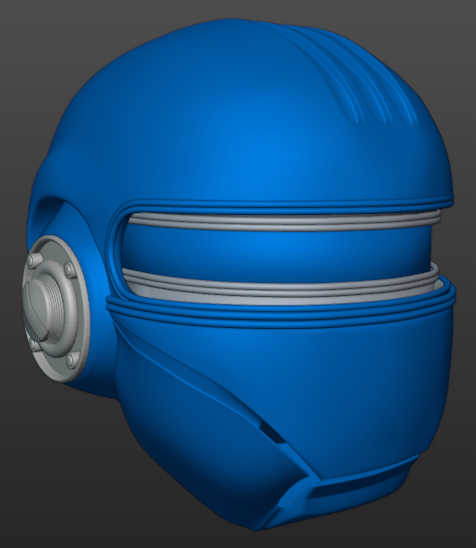Select the lower gray visor ring
The width and height of the screenshot is (476, 548).
click(x=280, y=286)
